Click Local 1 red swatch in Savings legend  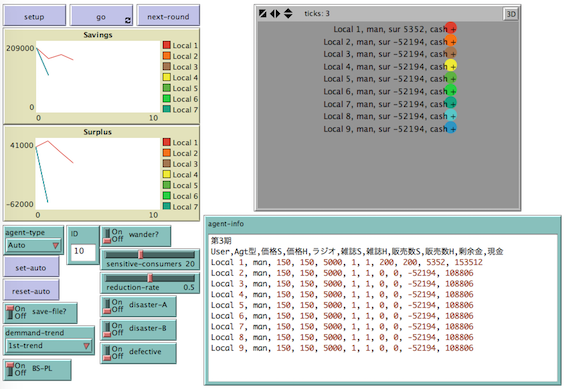point(167,45)
